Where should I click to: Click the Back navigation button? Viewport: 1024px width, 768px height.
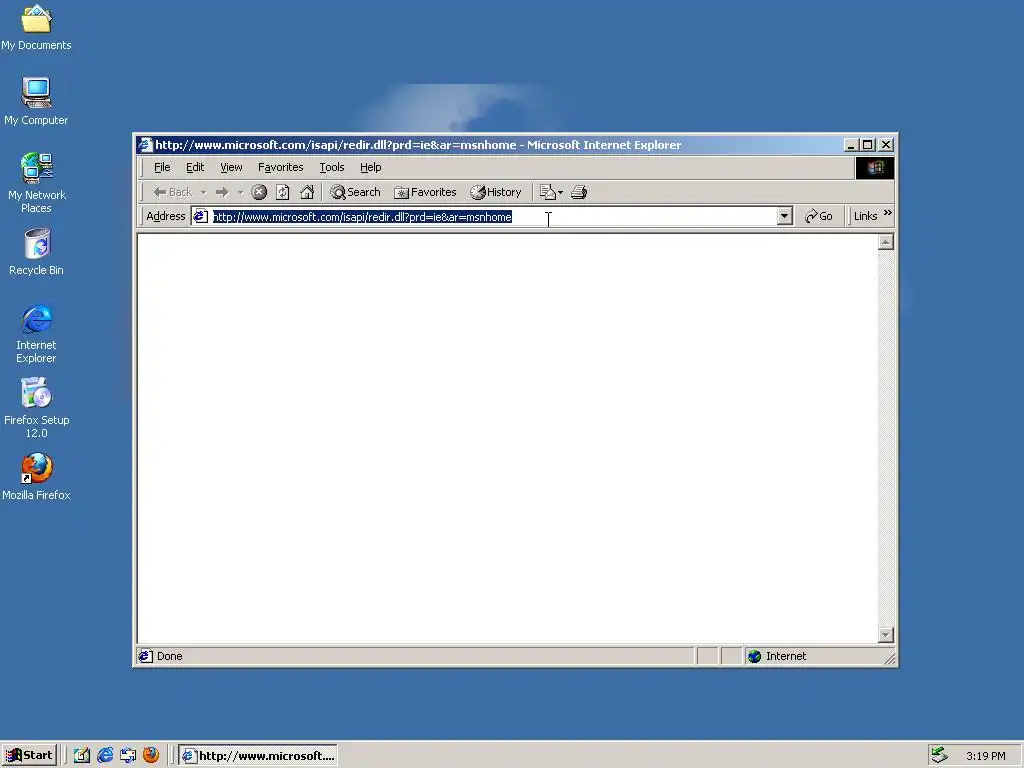coord(172,192)
